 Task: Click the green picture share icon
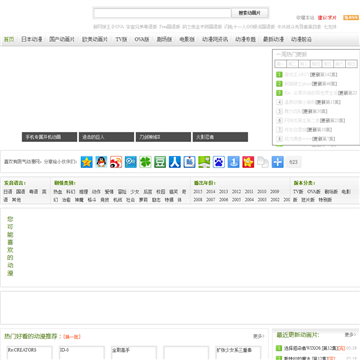204,162
